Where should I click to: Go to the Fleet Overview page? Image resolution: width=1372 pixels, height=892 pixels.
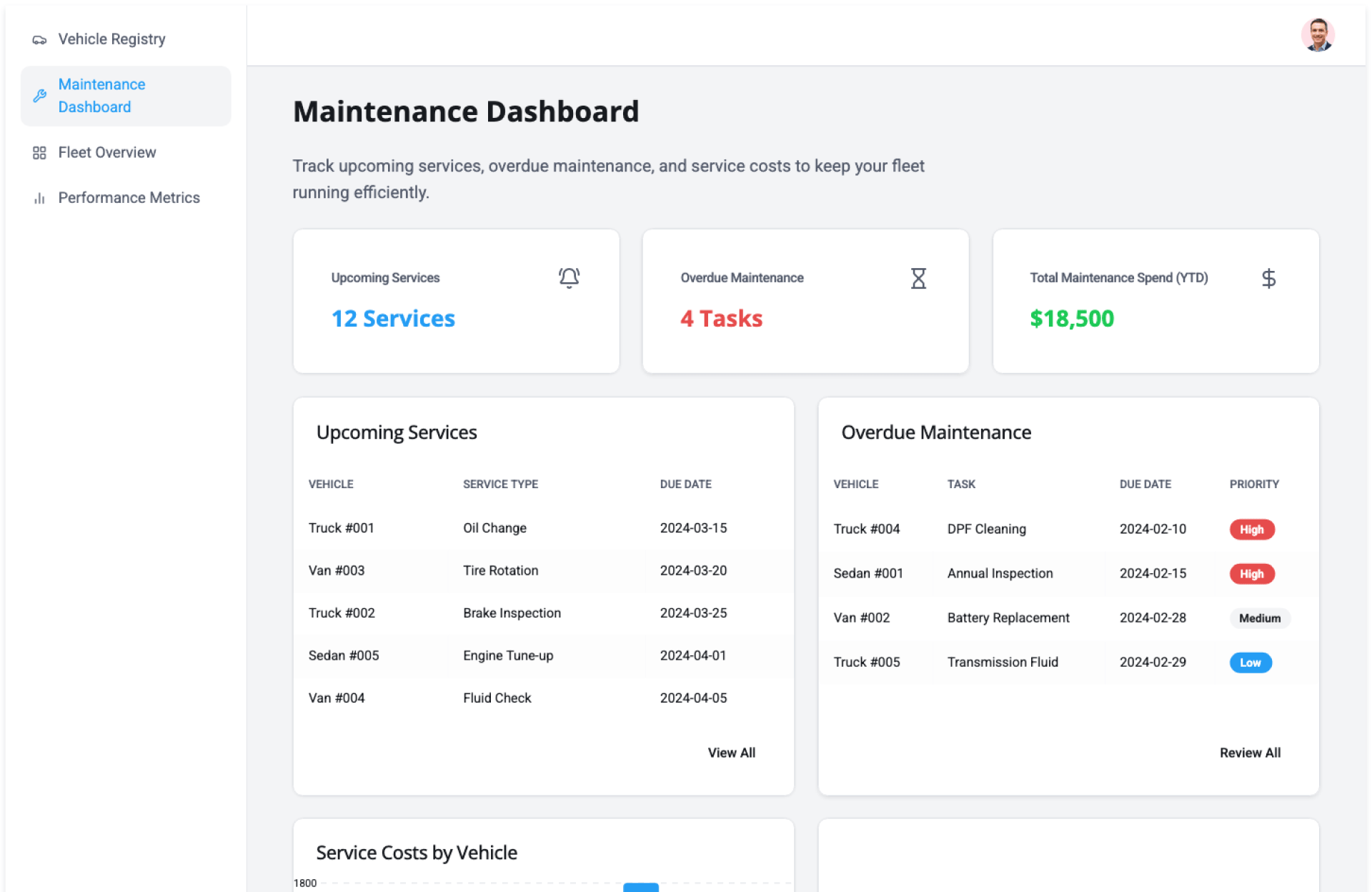(107, 152)
